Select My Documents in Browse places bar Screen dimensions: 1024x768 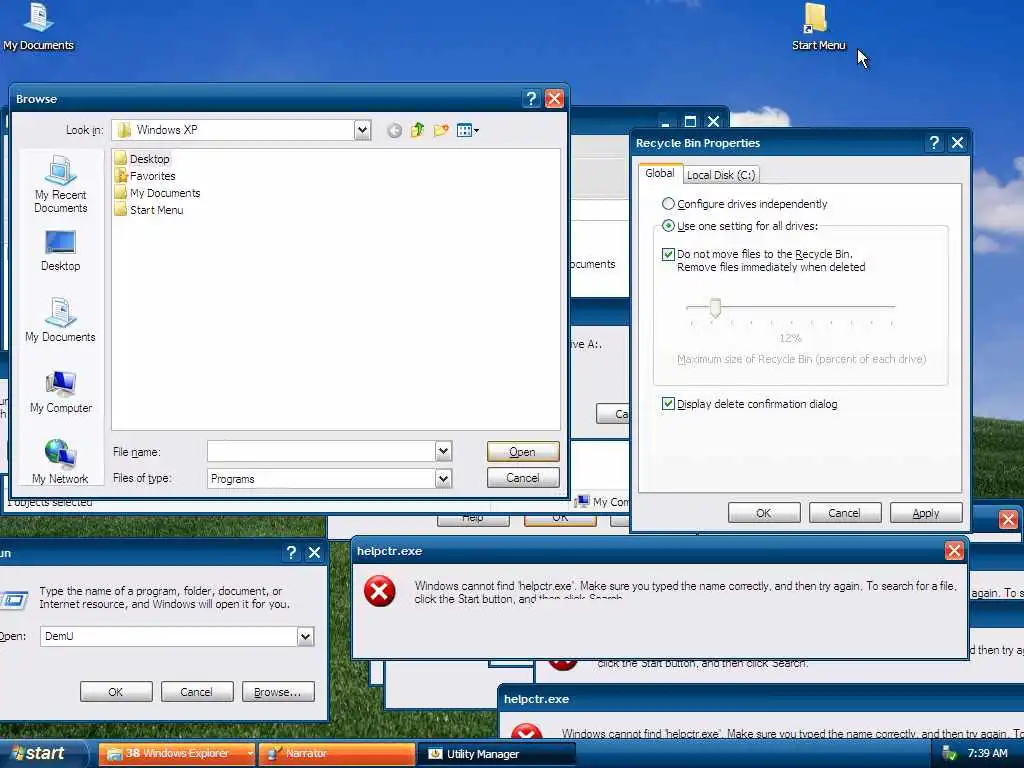click(x=60, y=320)
